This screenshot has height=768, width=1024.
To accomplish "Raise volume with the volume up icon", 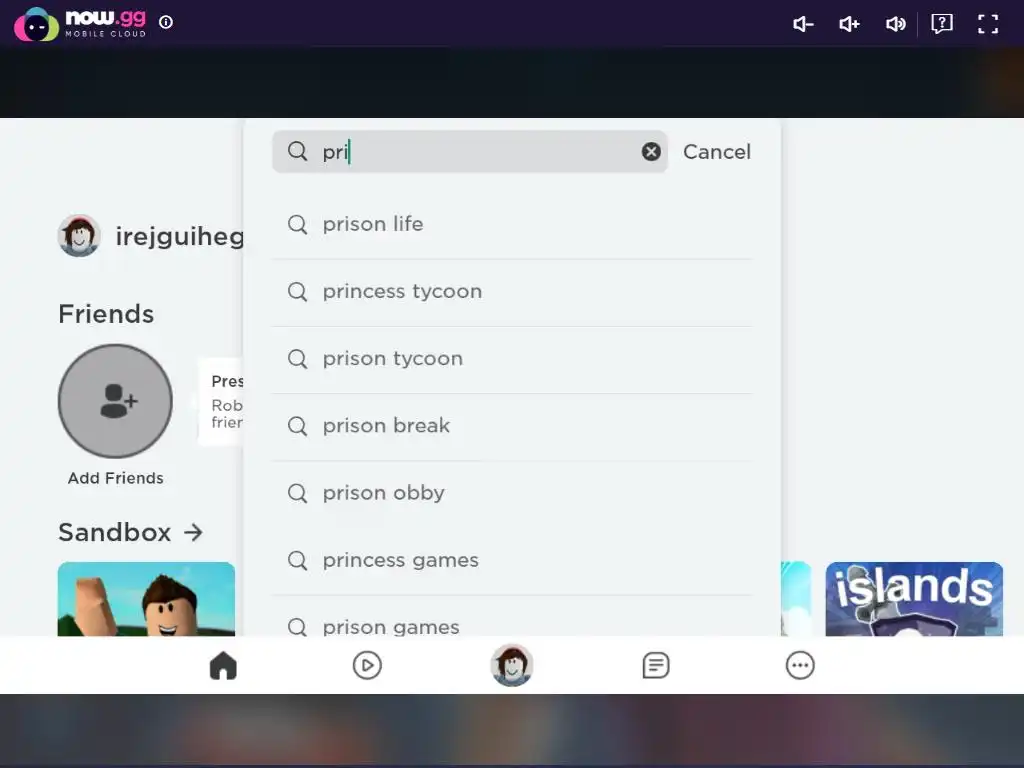I will tap(849, 24).
